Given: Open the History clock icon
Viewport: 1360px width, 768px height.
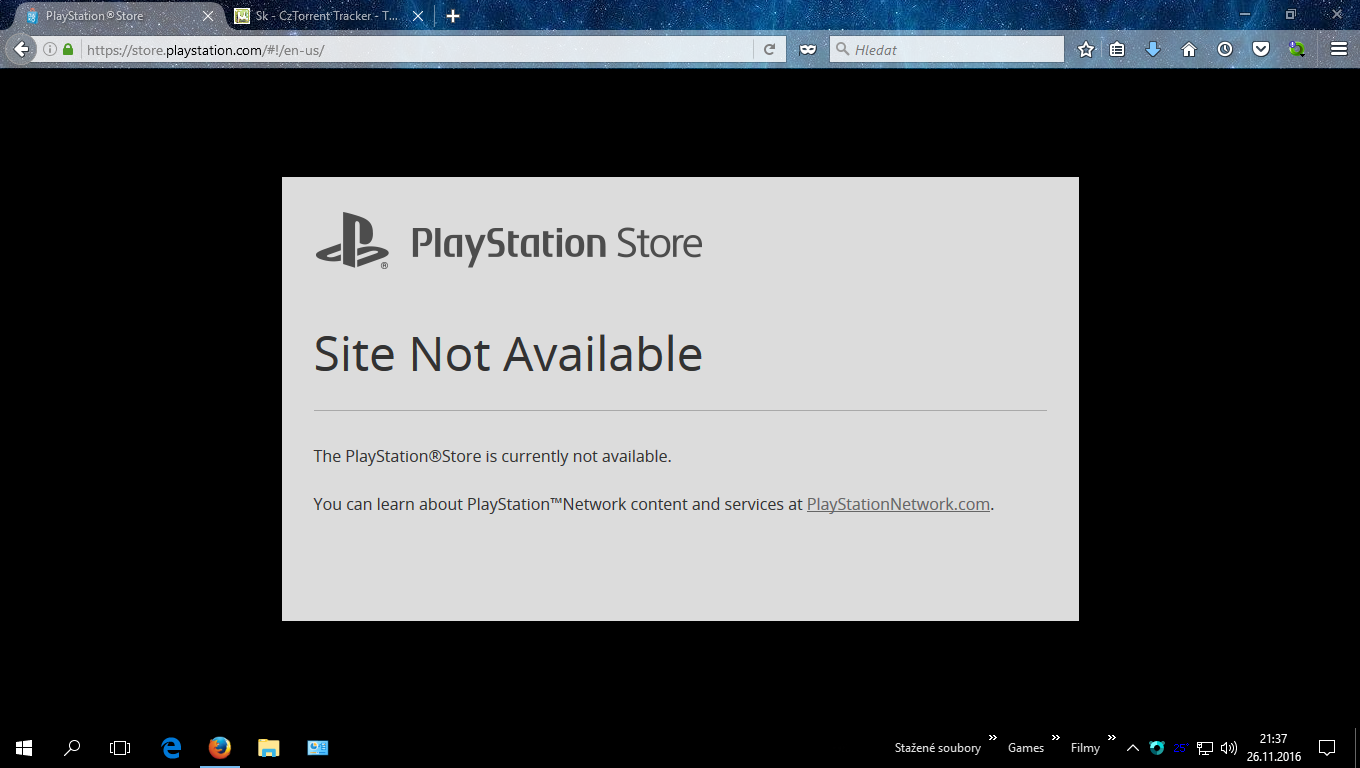Looking at the screenshot, I should [x=1225, y=49].
